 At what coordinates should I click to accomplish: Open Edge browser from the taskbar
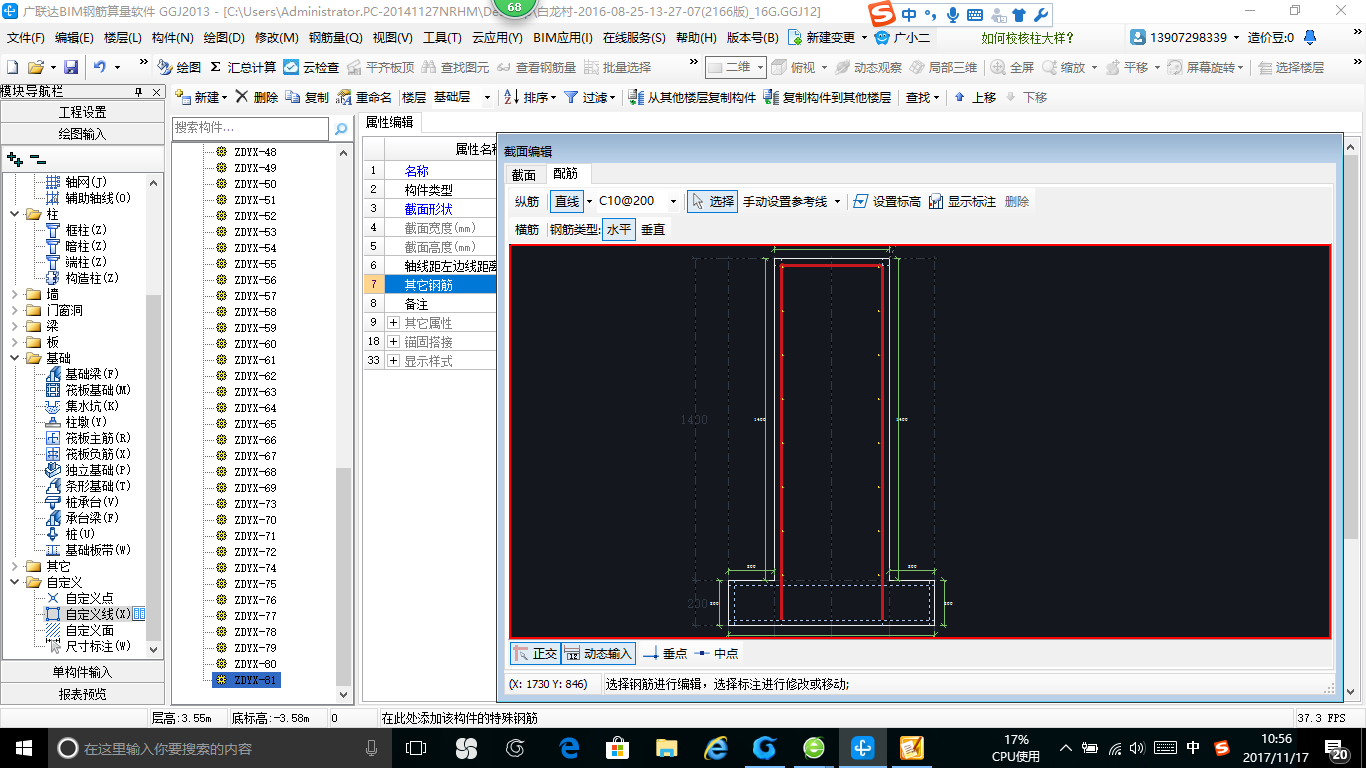[570, 747]
